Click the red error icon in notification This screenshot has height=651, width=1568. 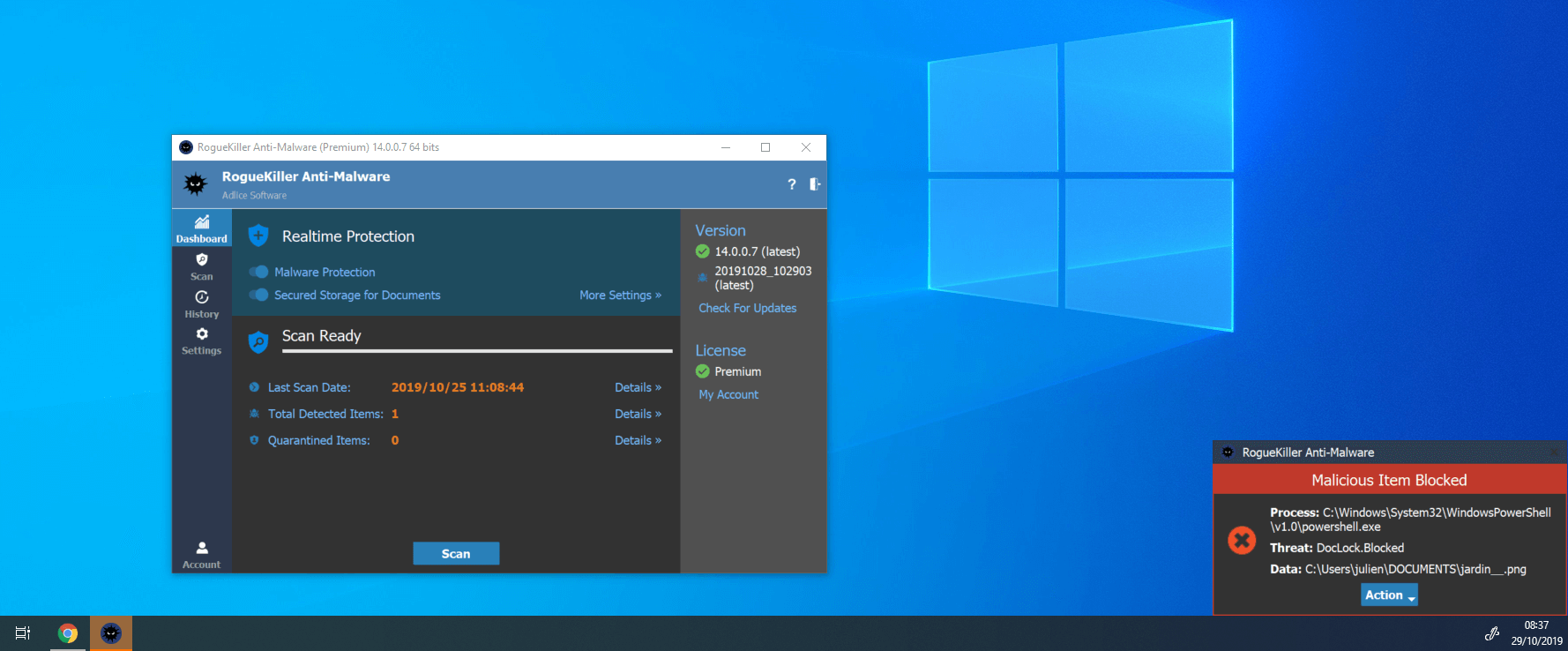click(x=1242, y=540)
